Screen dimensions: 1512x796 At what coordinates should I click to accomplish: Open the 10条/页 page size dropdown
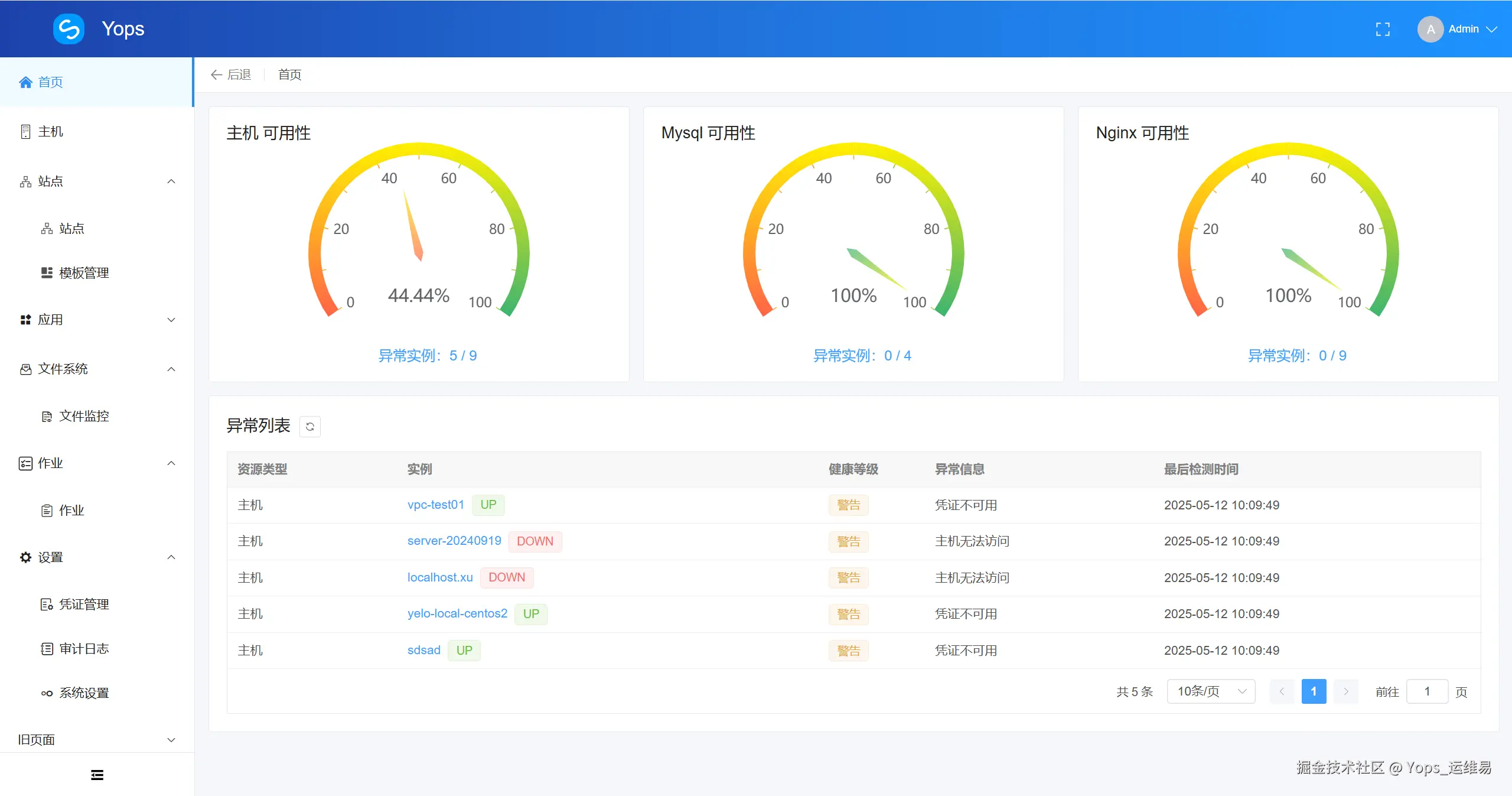tap(1211, 691)
